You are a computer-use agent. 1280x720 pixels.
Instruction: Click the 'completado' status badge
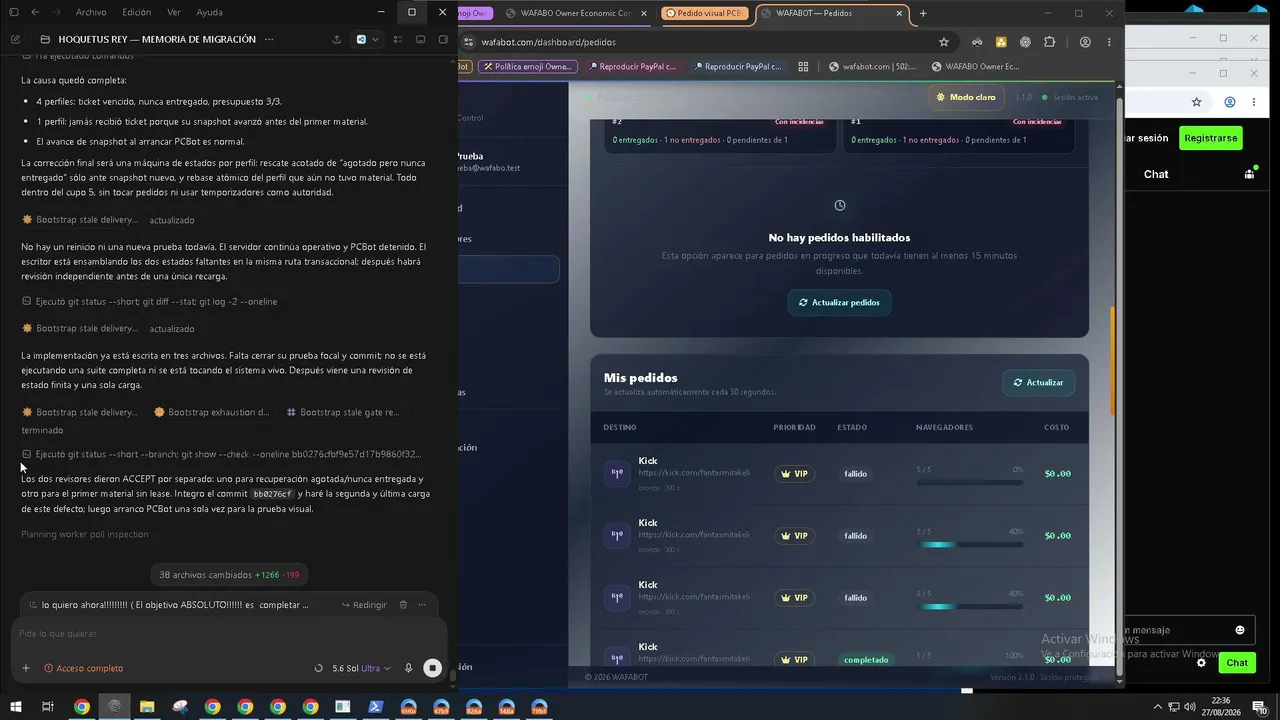pyautogui.click(x=866, y=660)
